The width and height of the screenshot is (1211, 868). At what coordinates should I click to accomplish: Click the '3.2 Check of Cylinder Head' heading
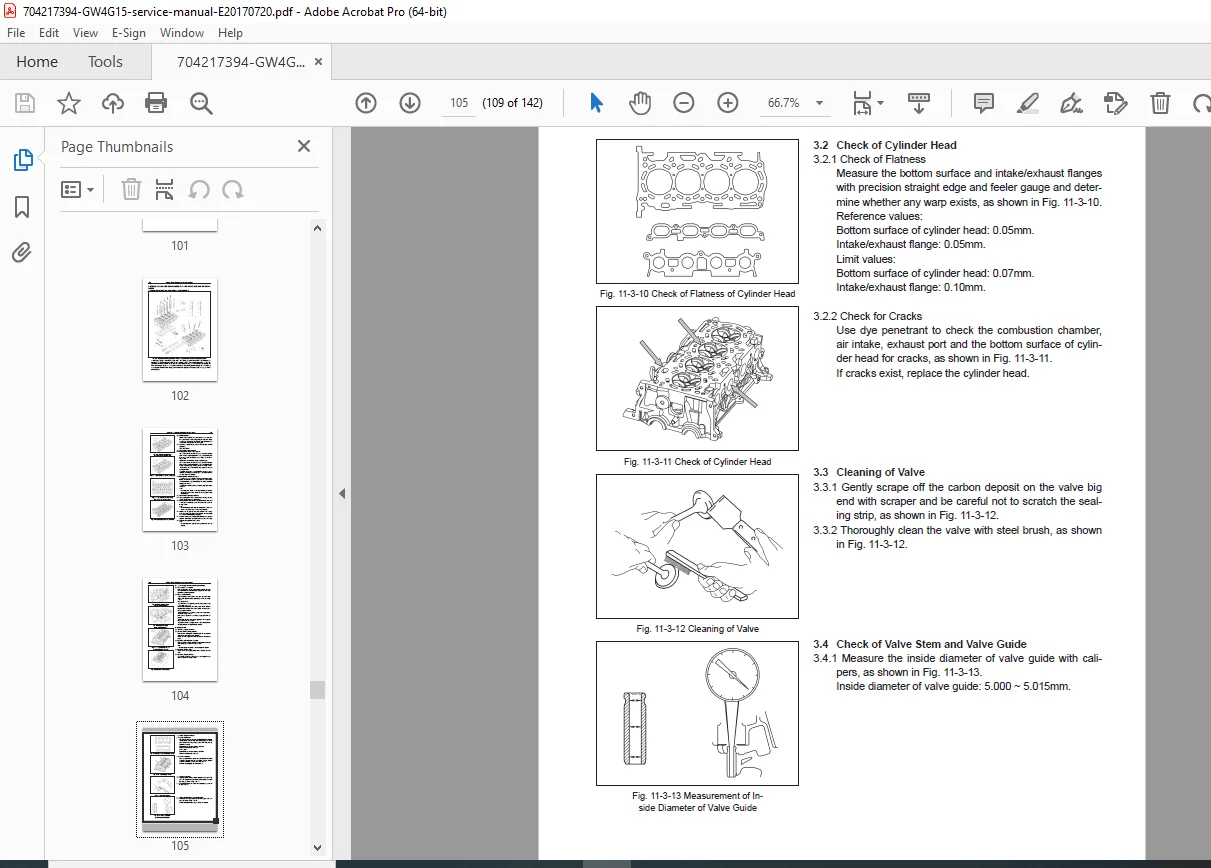pyautogui.click(x=885, y=145)
